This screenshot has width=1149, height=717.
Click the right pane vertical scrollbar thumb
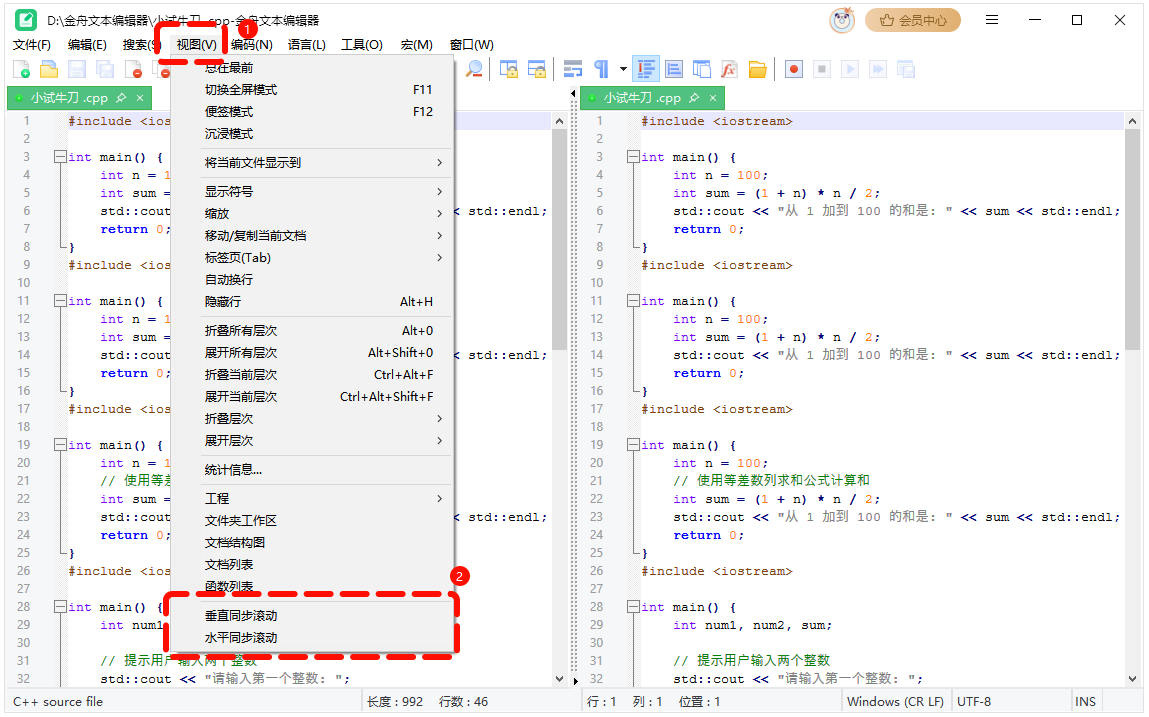tap(1133, 240)
